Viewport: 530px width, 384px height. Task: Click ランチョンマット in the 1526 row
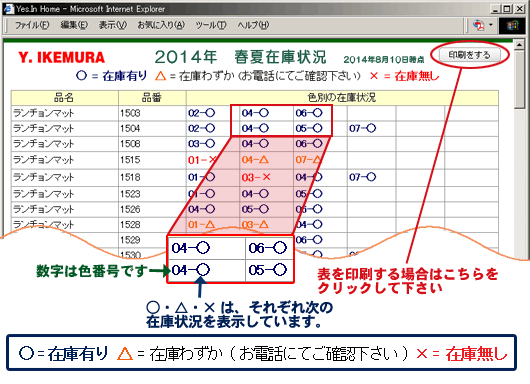(43, 209)
